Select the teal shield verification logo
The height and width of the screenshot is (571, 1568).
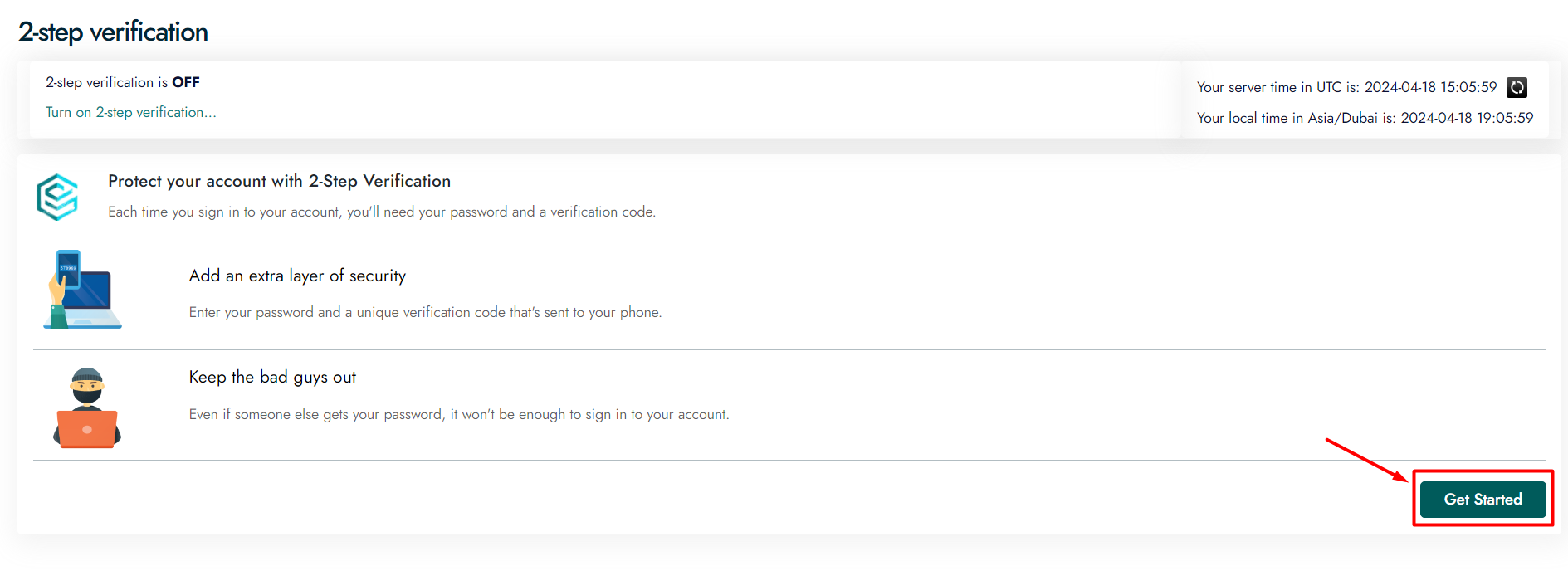(x=57, y=196)
